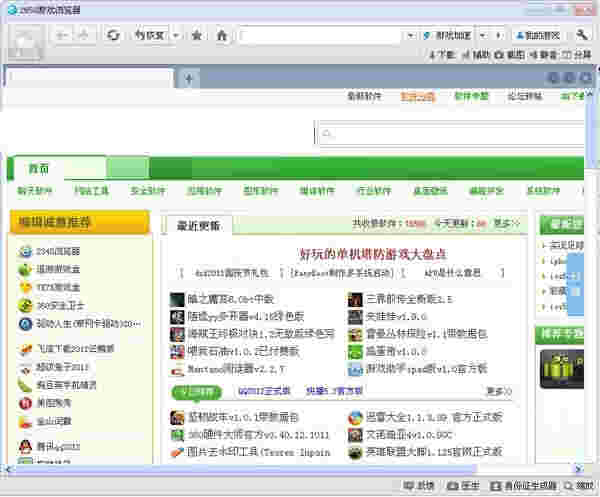This screenshot has height=497, width=600.
Task: Open the red headline about tower defense games
Action: click(373, 254)
